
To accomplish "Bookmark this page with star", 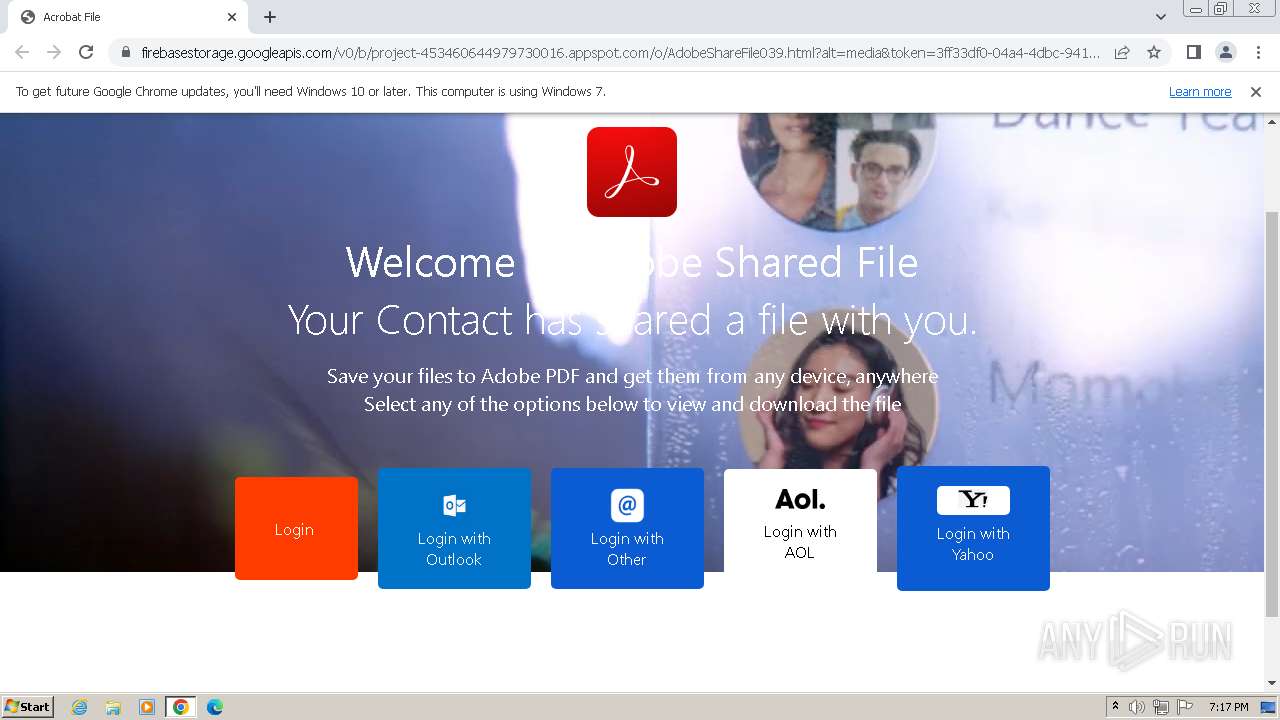I will click(1154, 52).
